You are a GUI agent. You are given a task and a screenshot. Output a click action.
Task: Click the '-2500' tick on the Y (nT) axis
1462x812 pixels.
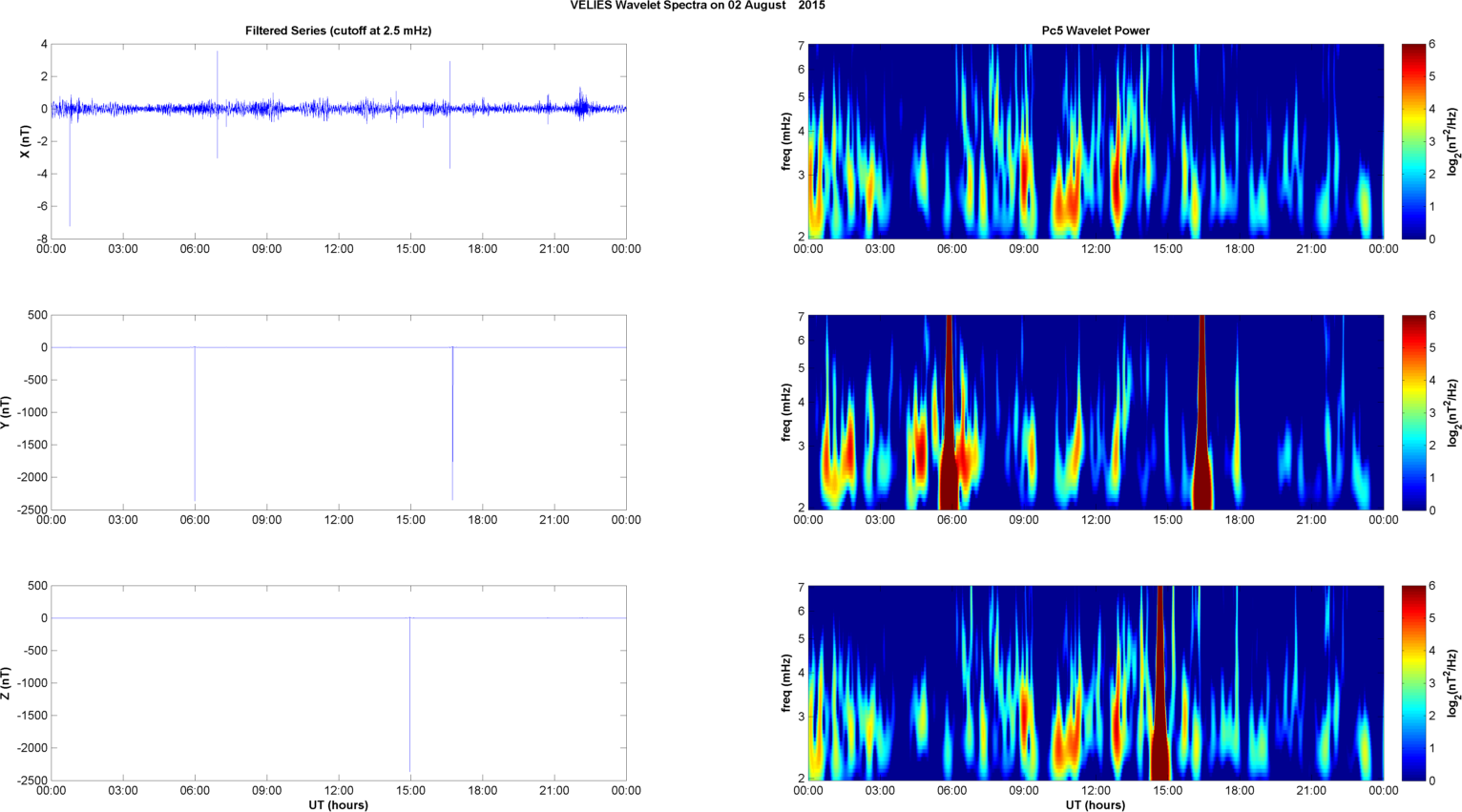point(31,510)
